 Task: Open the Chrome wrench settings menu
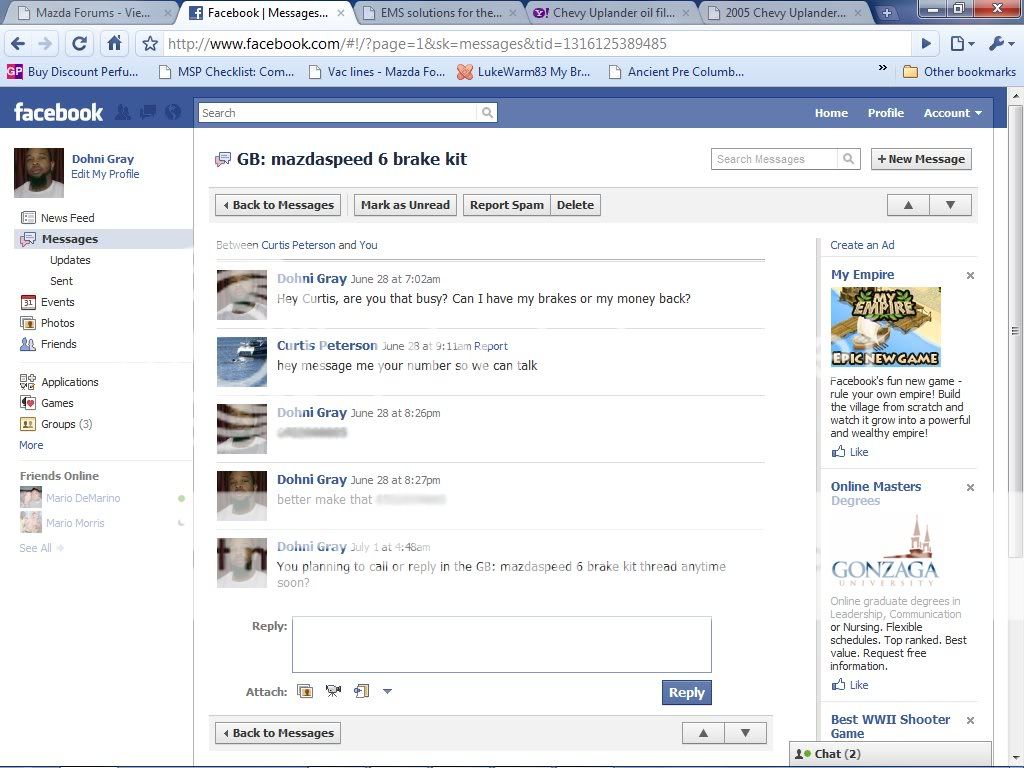coord(1000,44)
